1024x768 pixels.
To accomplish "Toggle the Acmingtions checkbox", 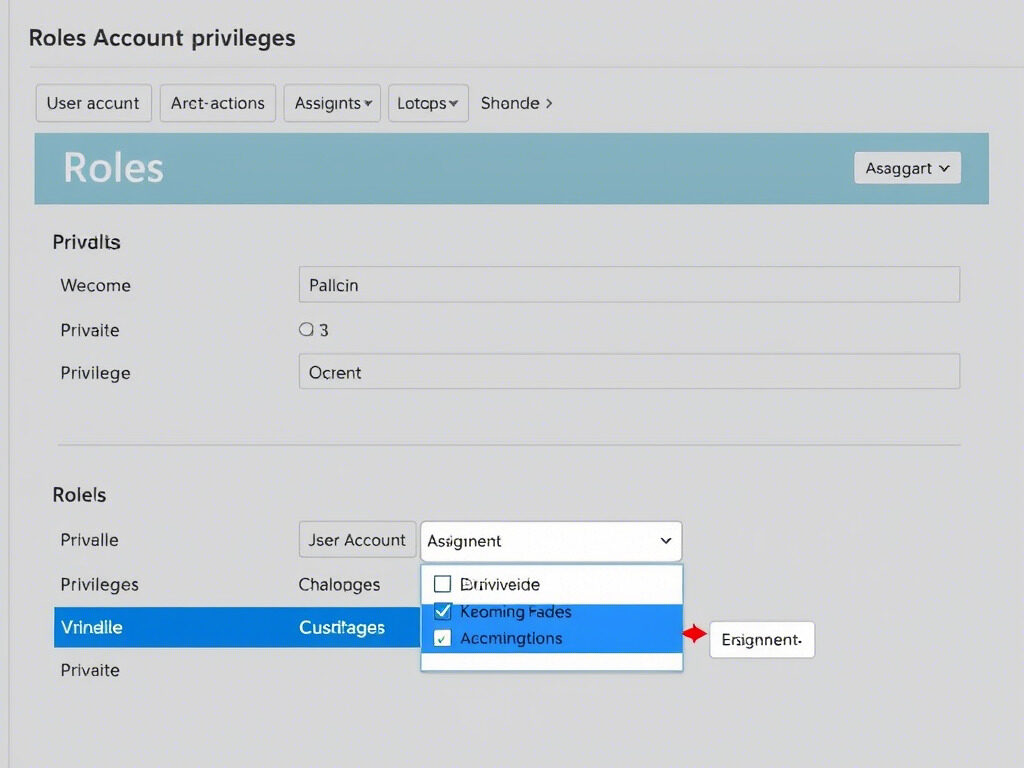I will pos(443,638).
